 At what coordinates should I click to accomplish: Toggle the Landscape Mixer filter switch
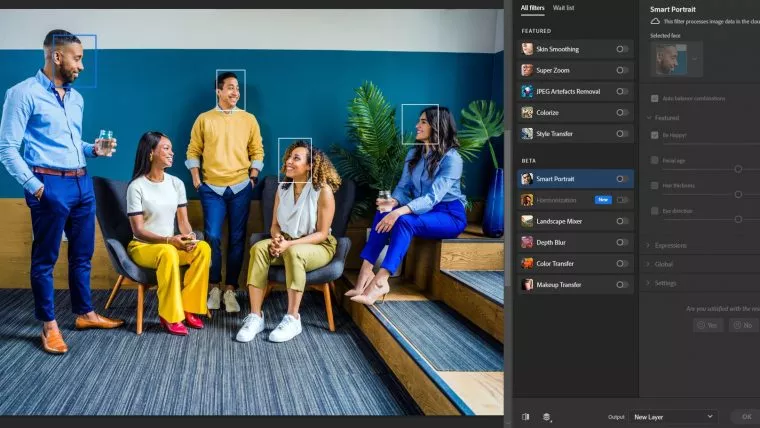click(x=622, y=221)
